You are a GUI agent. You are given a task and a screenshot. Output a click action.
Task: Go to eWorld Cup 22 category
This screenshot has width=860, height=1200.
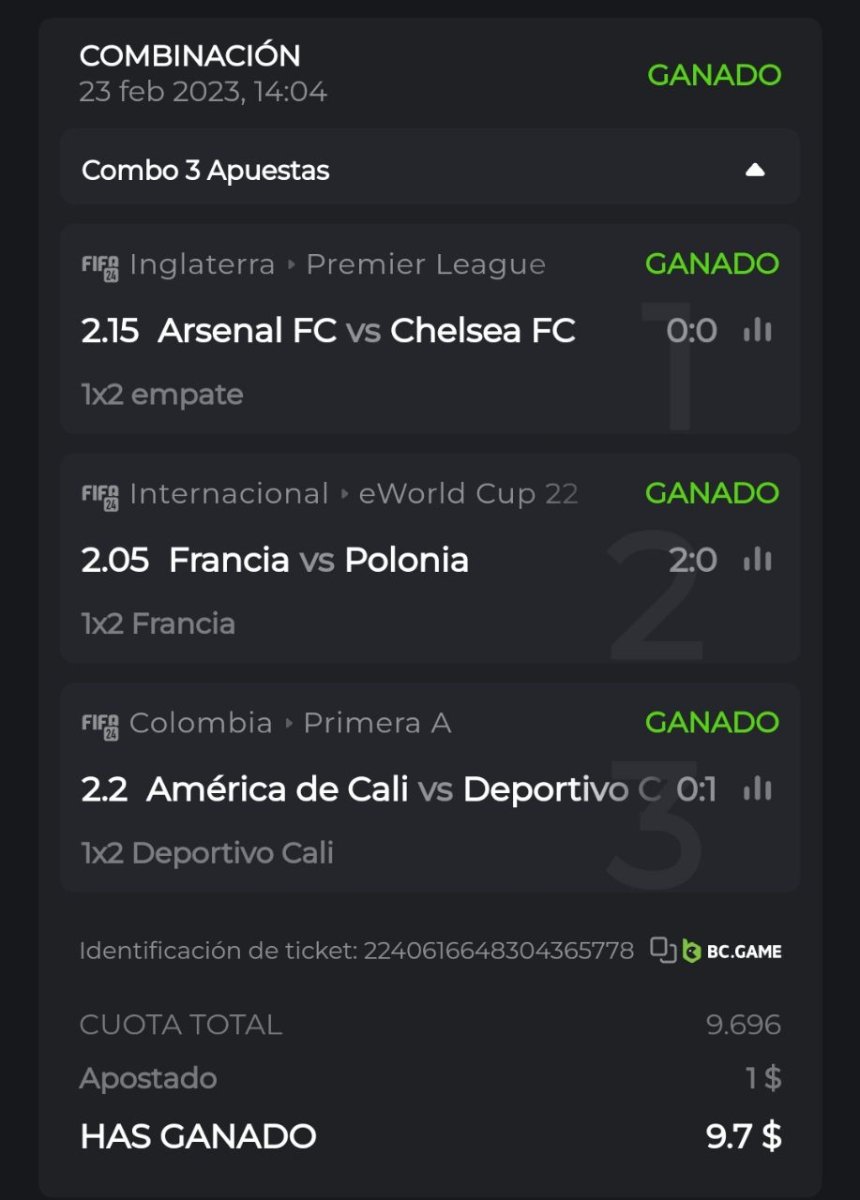coord(467,494)
